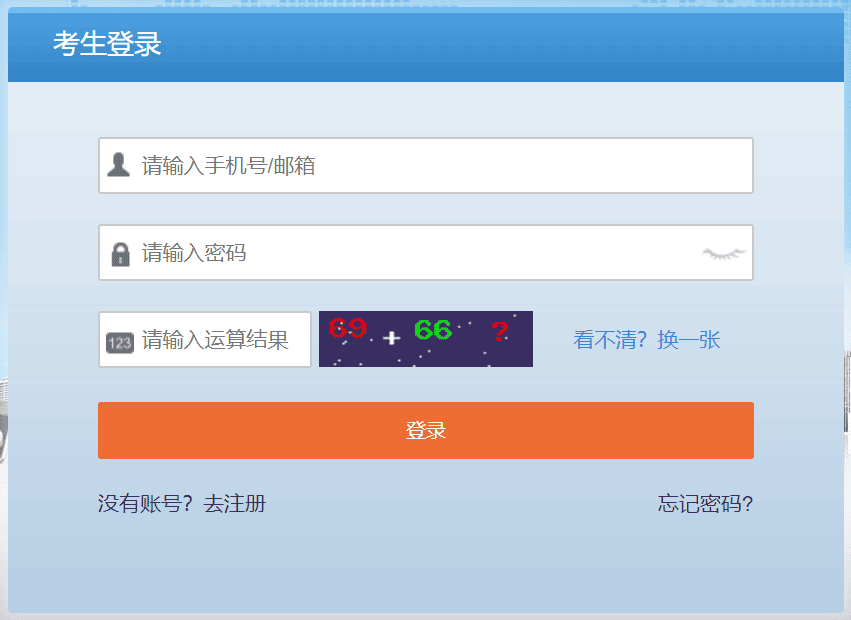
Task: Click the padlock icon in password field
Action: pyautogui.click(x=120, y=253)
